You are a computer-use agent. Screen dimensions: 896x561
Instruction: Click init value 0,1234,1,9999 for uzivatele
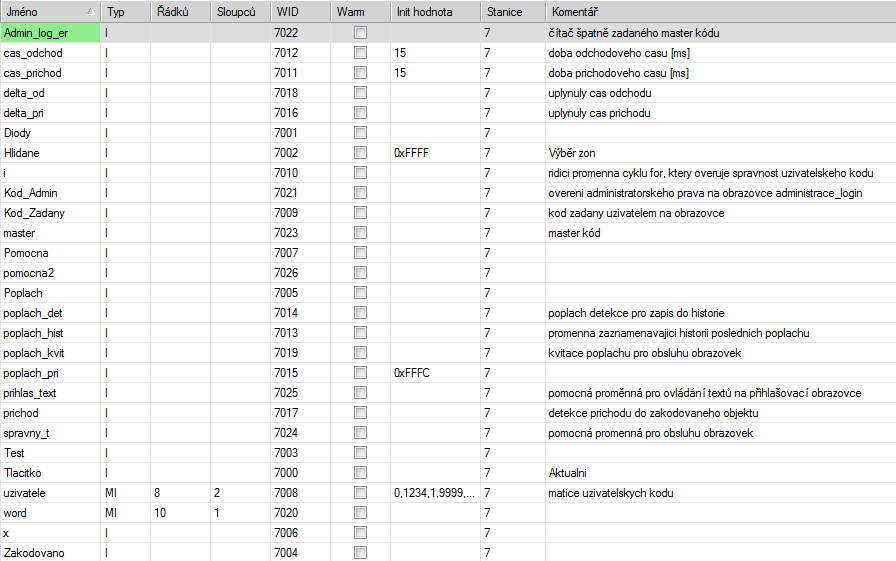[x=434, y=493]
